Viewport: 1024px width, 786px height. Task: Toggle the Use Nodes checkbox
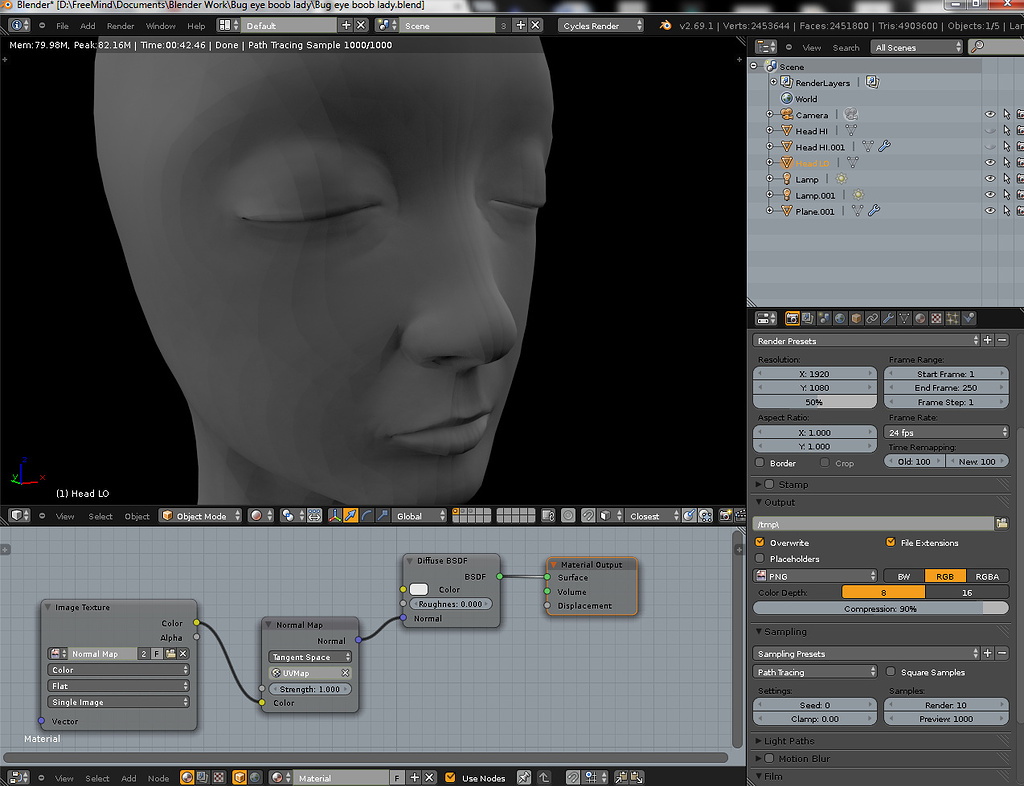pos(449,778)
